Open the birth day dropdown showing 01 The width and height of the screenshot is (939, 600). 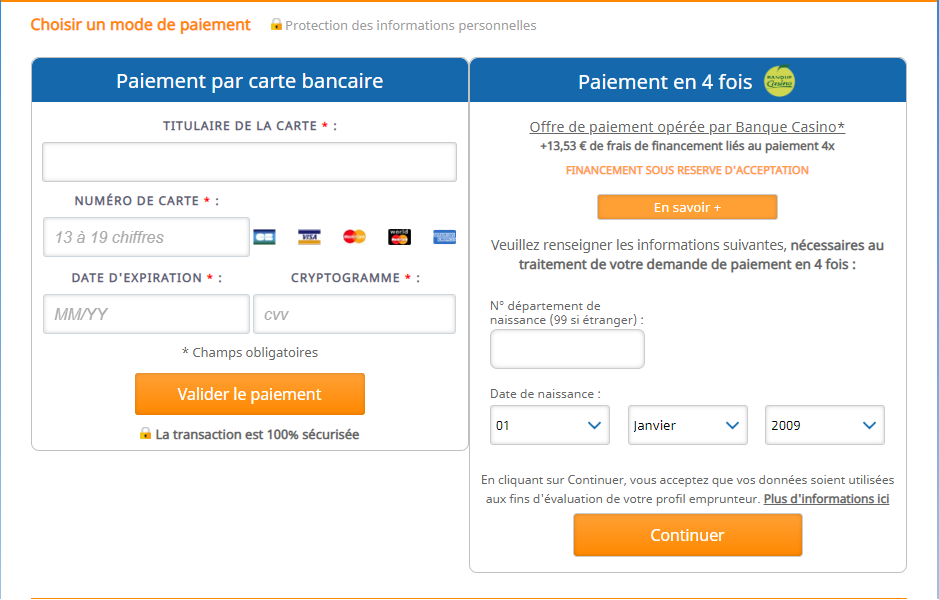click(x=549, y=425)
